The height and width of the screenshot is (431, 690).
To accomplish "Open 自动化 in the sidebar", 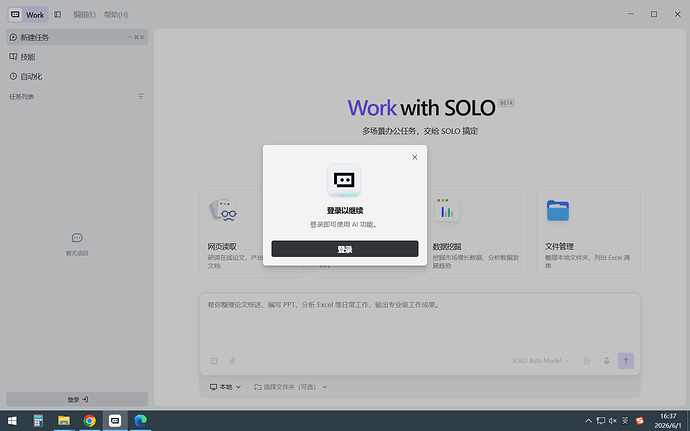I will tap(77, 76).
